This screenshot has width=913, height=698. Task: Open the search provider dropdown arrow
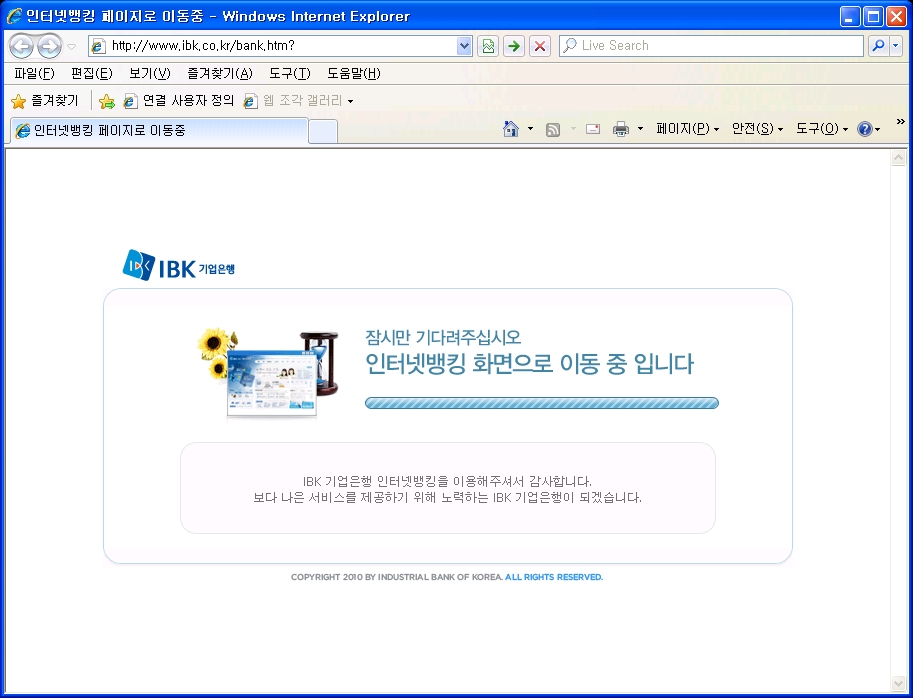(896, 45)
